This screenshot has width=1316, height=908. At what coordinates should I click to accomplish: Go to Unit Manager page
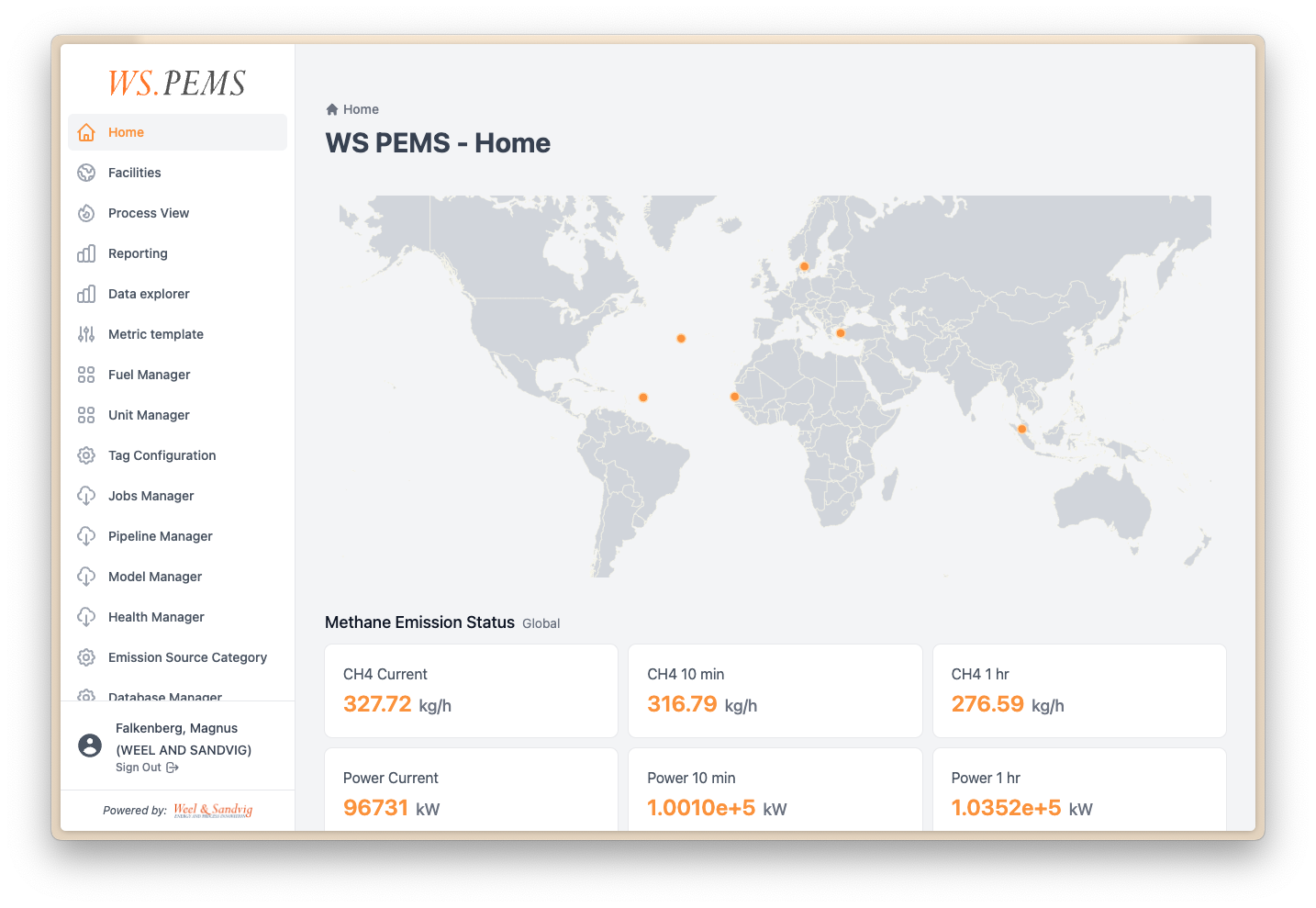[x=149, y=415]
